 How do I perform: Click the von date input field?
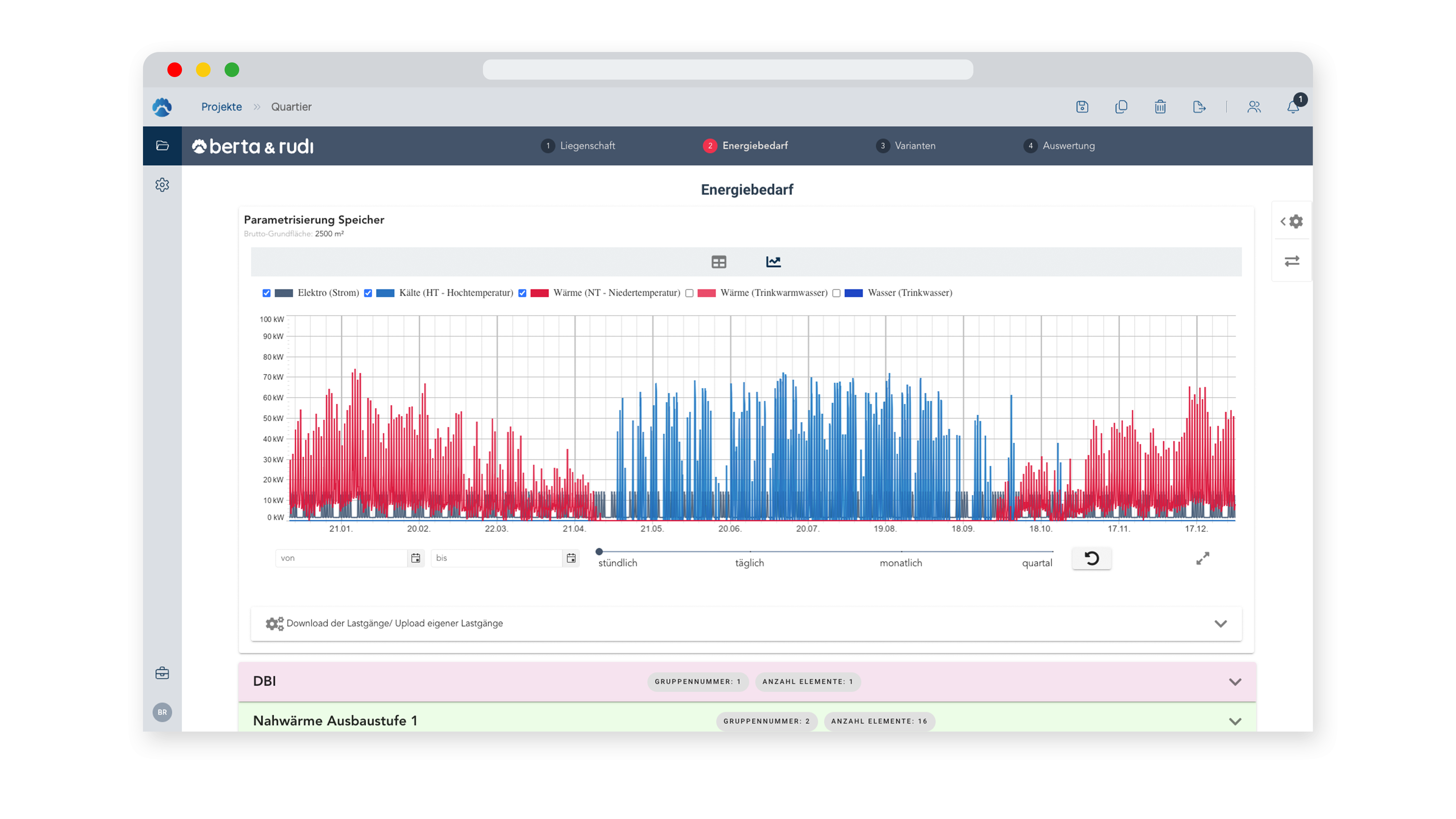point(341,558)
